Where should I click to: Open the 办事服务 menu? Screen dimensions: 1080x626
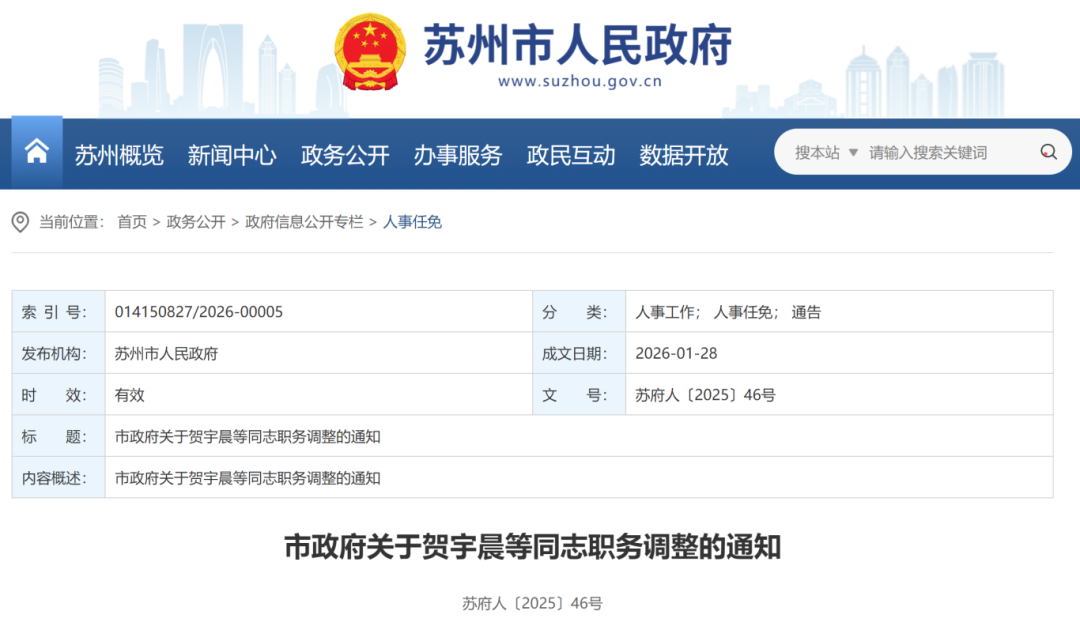click(458, 155)
